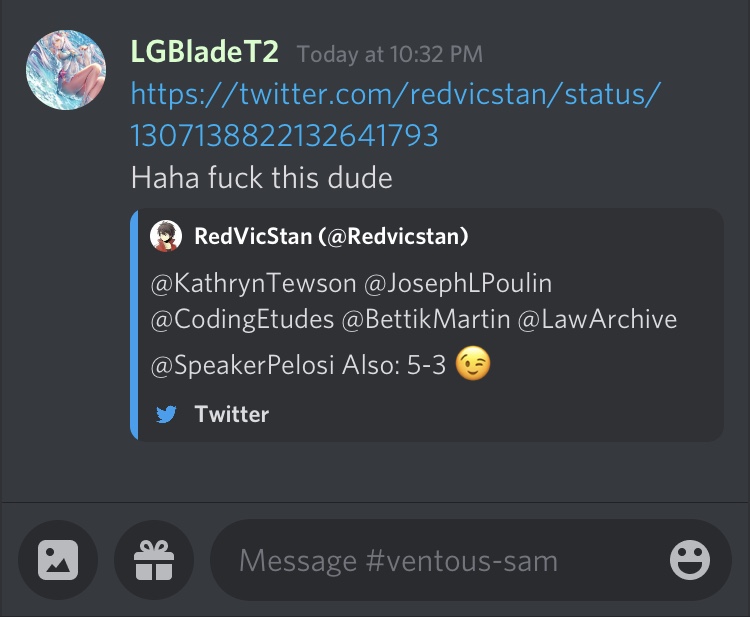Open LGBladeT2's profile avatar
The height and width of the screenshot is (617, 750).
point(66,70)
